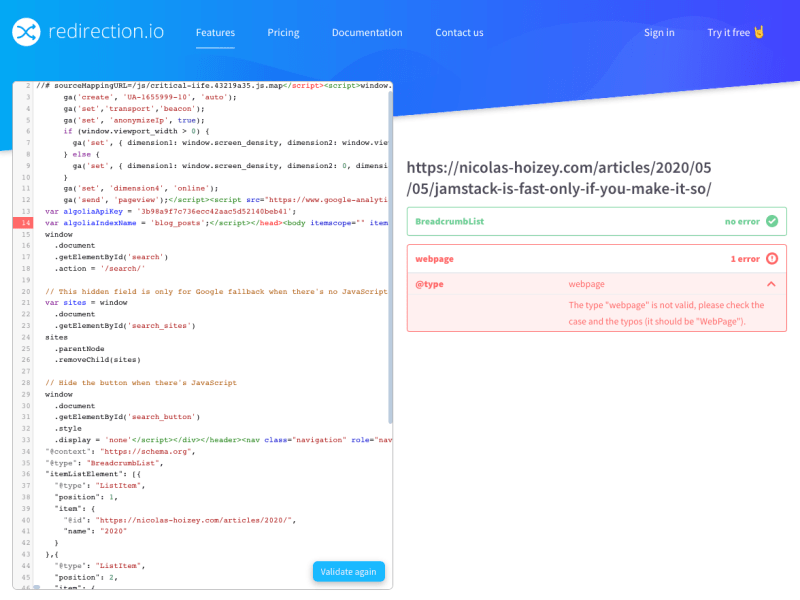The height and width of the screenshot is (600, 800).
Task: Click the '// Hide the button' comment line
Action: (x=141, y=383)
